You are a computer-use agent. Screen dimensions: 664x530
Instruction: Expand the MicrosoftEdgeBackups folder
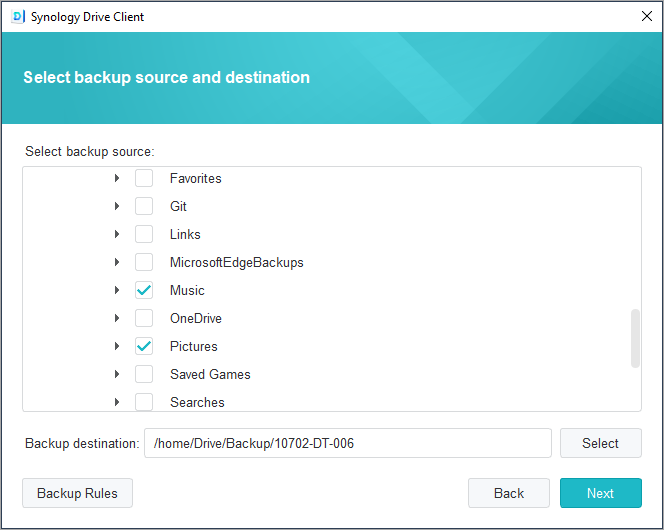point(117,263)
